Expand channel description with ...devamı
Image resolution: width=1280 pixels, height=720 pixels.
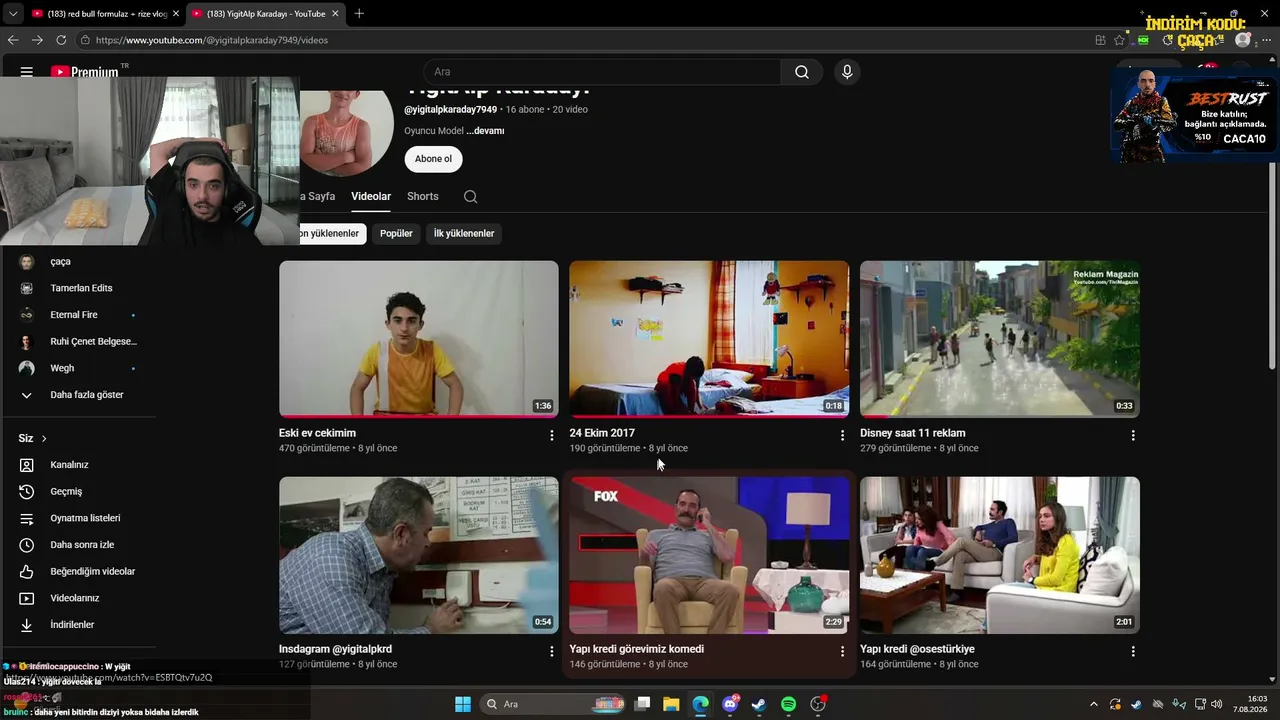pos(485,131)
